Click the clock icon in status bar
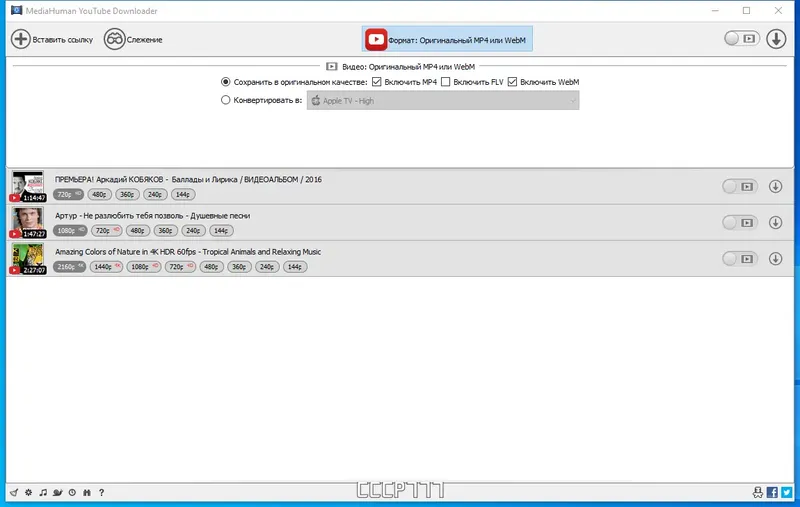The height and width of the screenshot is (507, 800). [x=72, y=492]
